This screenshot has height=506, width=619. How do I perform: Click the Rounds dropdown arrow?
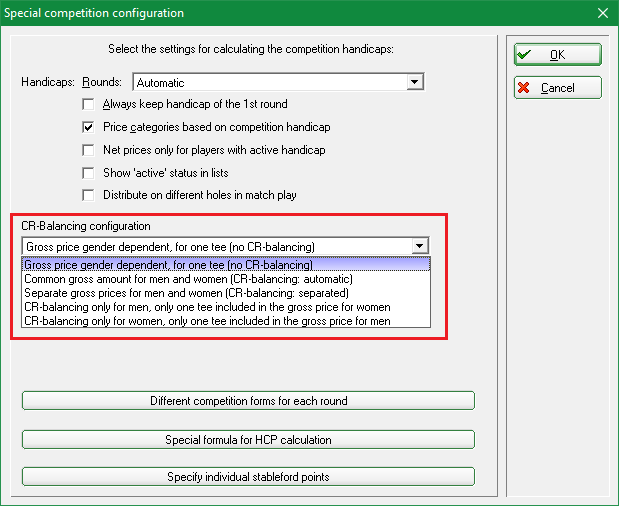414,82
